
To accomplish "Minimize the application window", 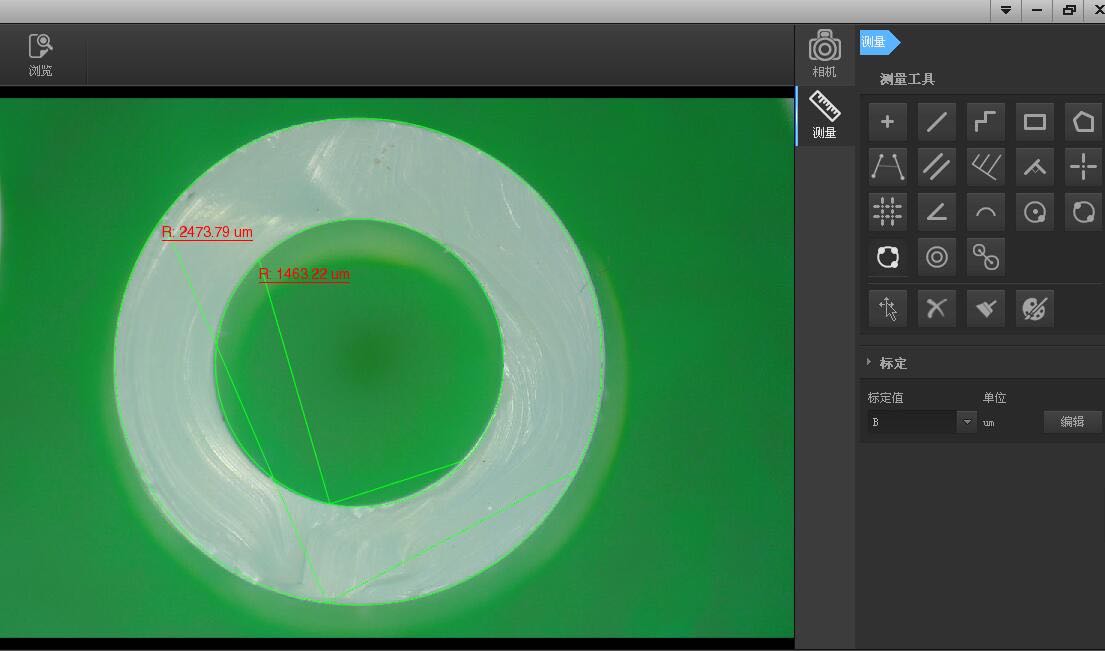I will pos(1037,10).
